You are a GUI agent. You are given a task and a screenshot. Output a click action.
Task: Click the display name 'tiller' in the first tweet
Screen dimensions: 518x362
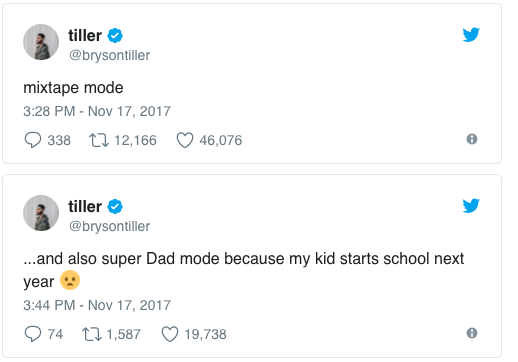(85, 35)
